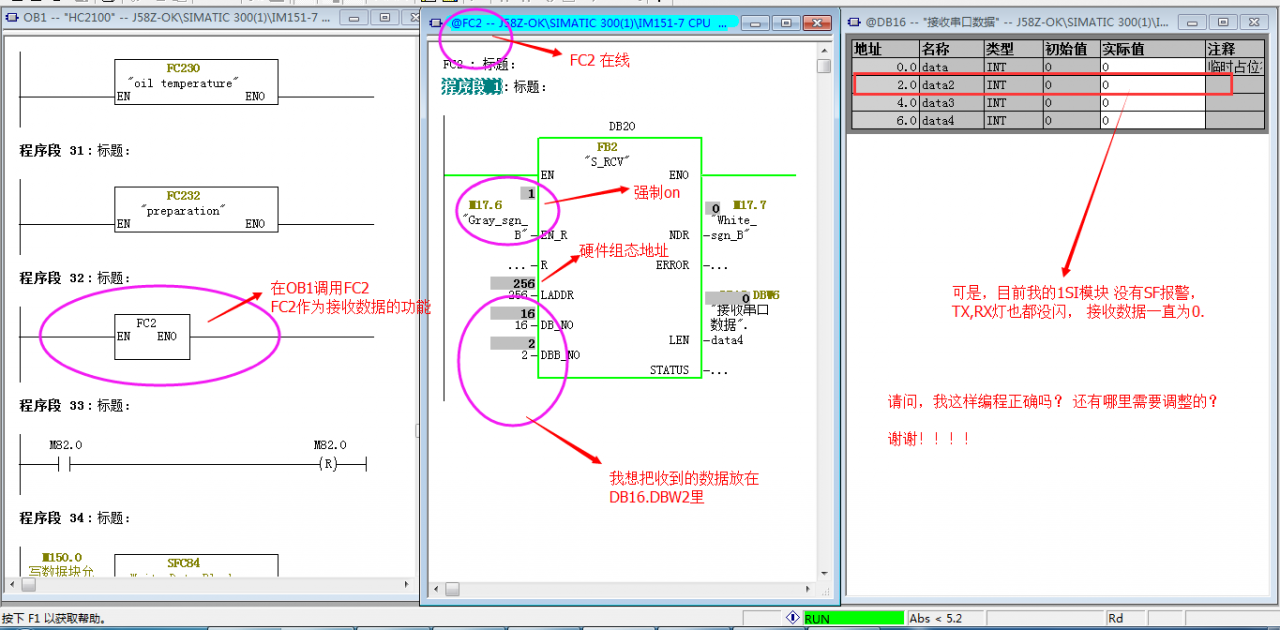The height and width of the screenshot is (630, 1280).
Task: Click the 实际值 column header in DB16
Action: [x=1152, y=49]
